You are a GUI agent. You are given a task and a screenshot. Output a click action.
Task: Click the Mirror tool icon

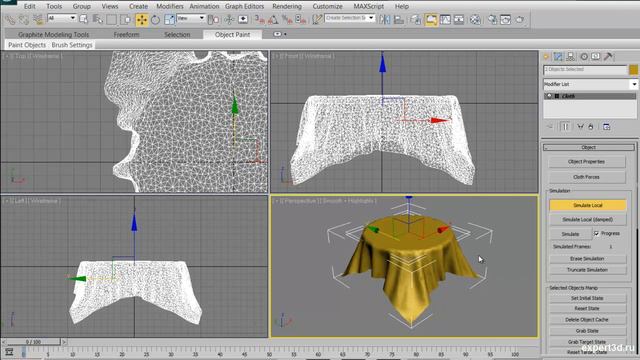(x=384, y=19)
